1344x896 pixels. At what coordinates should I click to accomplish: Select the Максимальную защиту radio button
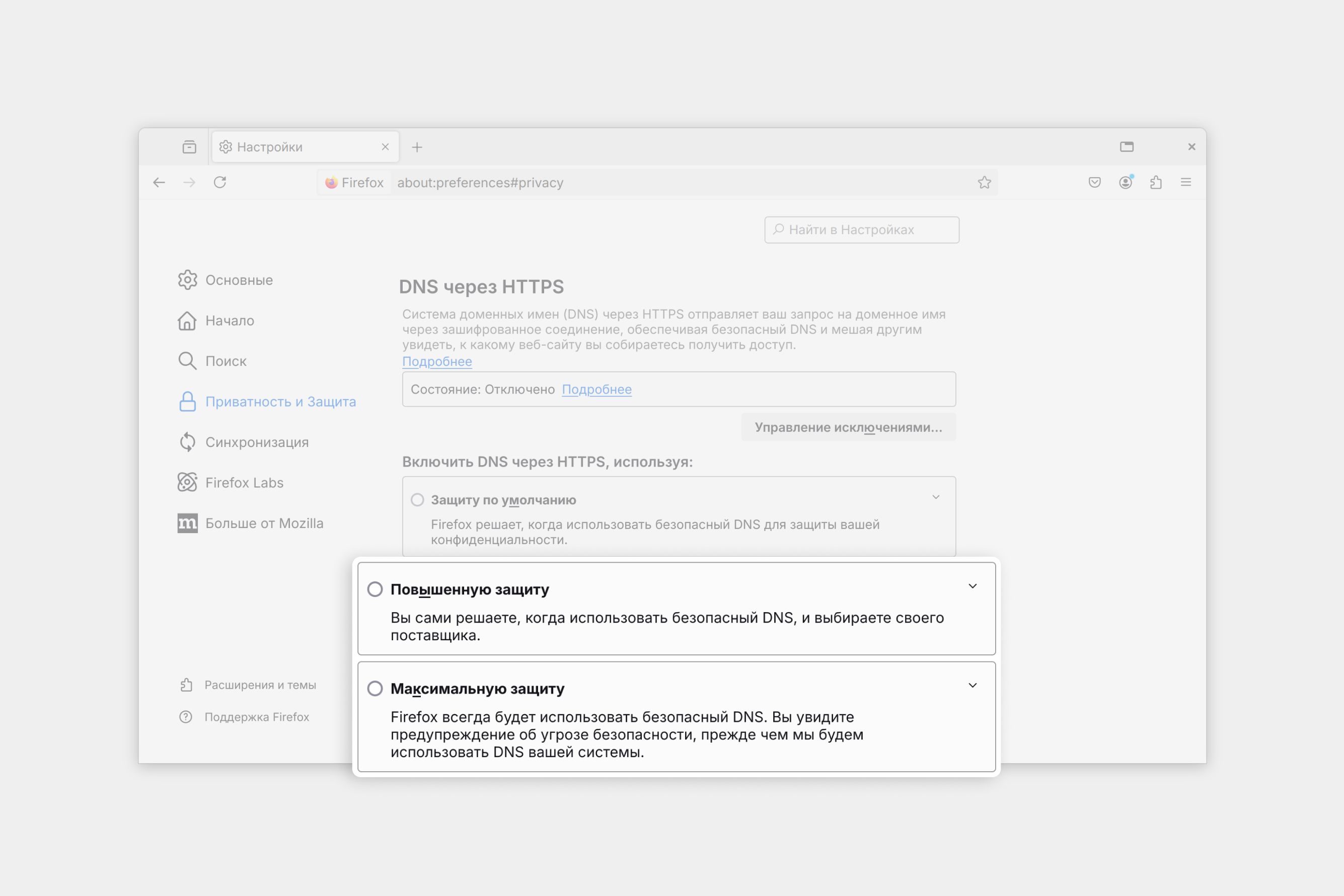click(375, 689)
